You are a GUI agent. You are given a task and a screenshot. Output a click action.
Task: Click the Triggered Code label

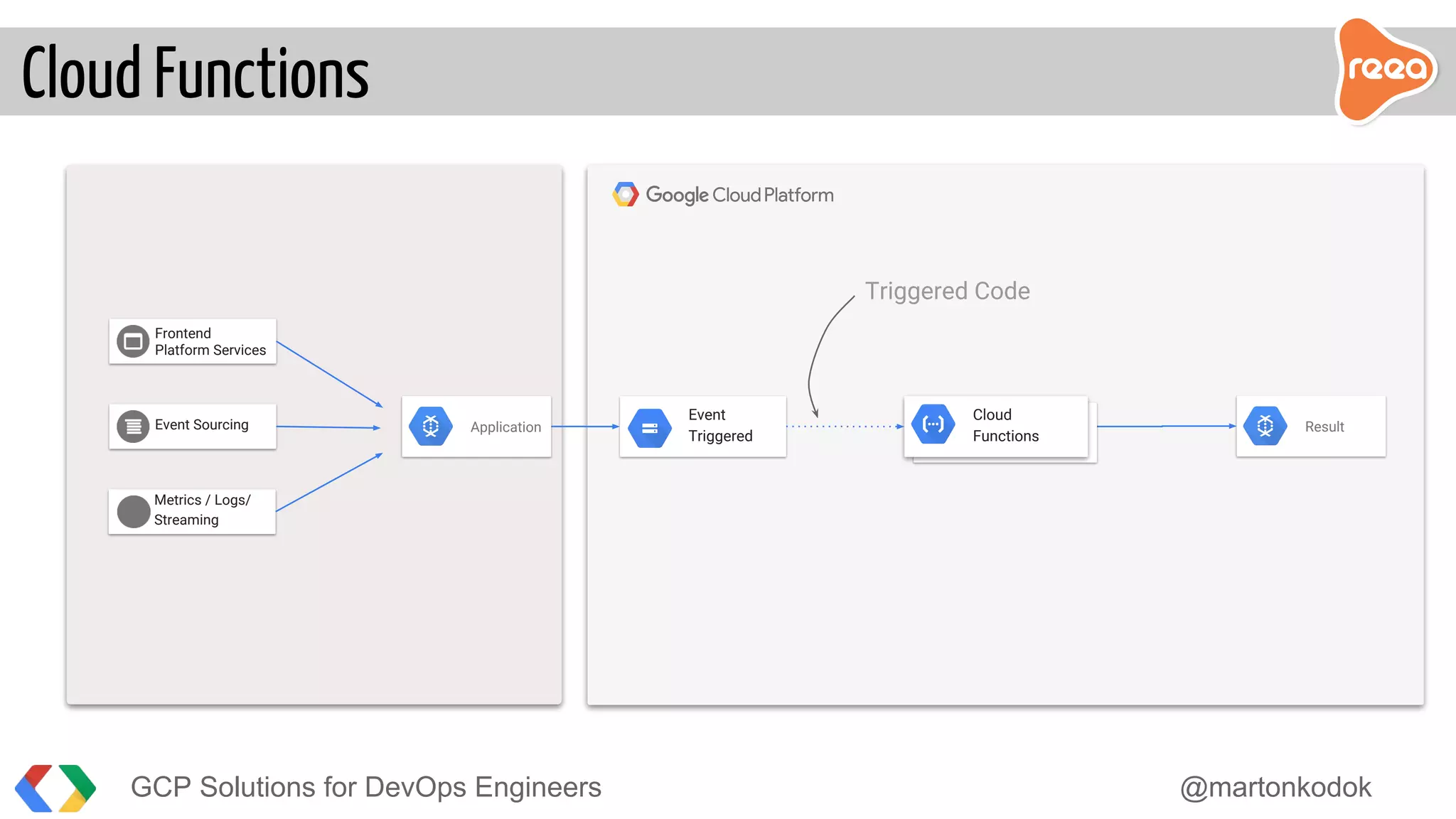[x=947, y=291]
